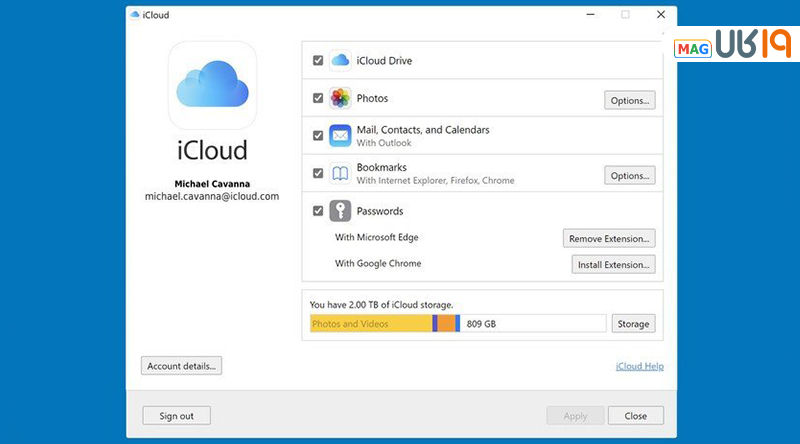The image size is (800, 444).
Task: Click the large iCloud logo
Action: pyautogui.click(x=211, y=87)
